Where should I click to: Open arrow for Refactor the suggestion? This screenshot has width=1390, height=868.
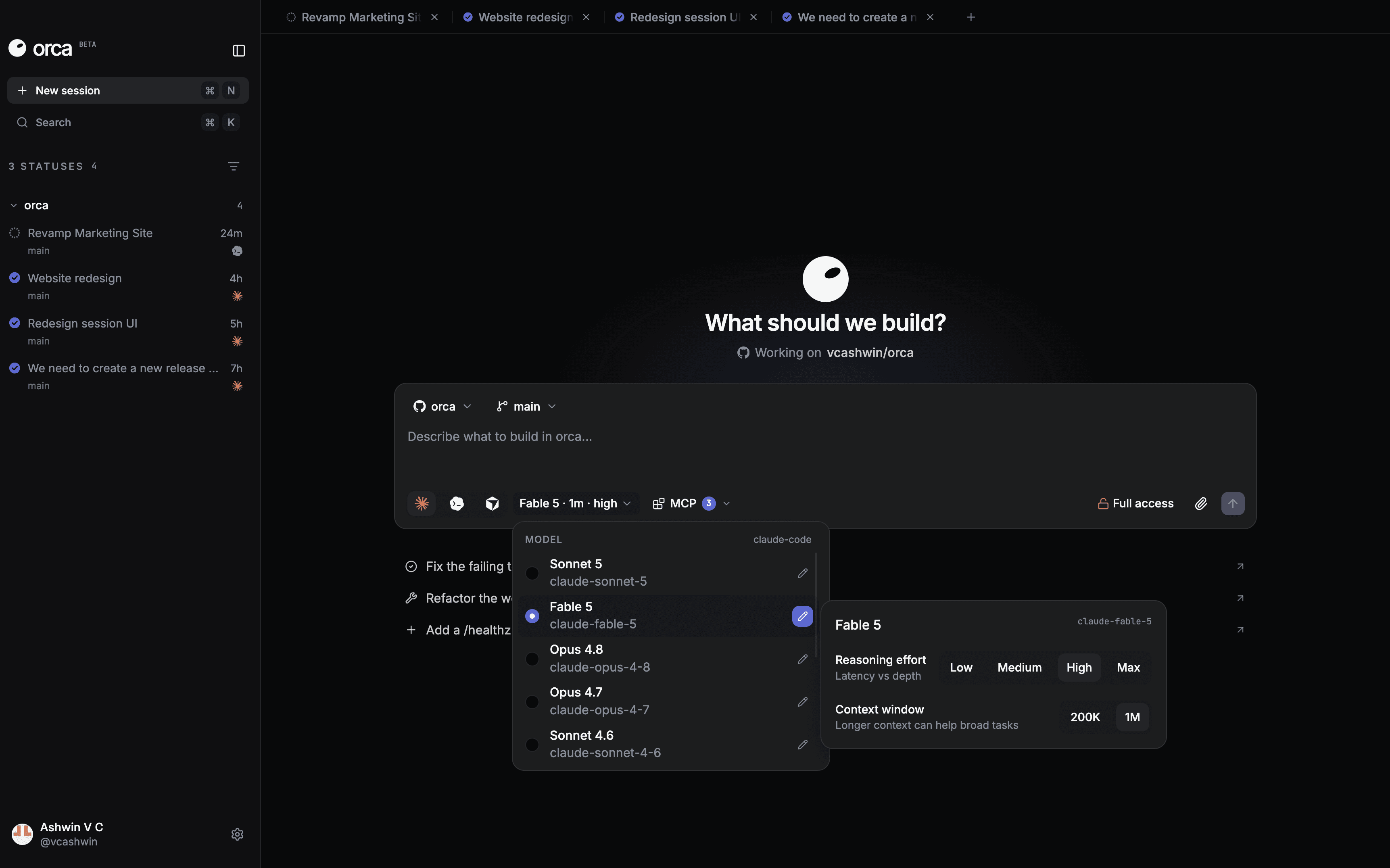(1240, 598)
